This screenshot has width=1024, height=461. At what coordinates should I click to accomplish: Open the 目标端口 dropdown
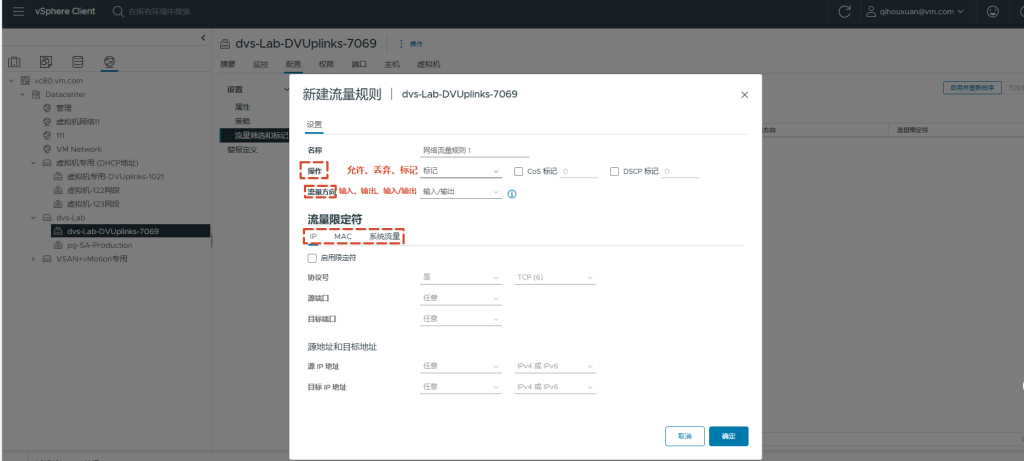click(x=461, y=319)
